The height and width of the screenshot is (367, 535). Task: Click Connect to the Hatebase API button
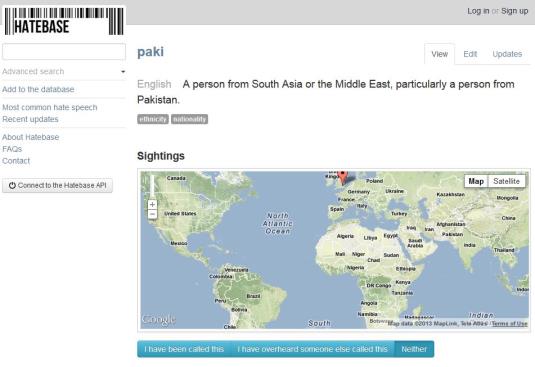(x=57, y=185)
